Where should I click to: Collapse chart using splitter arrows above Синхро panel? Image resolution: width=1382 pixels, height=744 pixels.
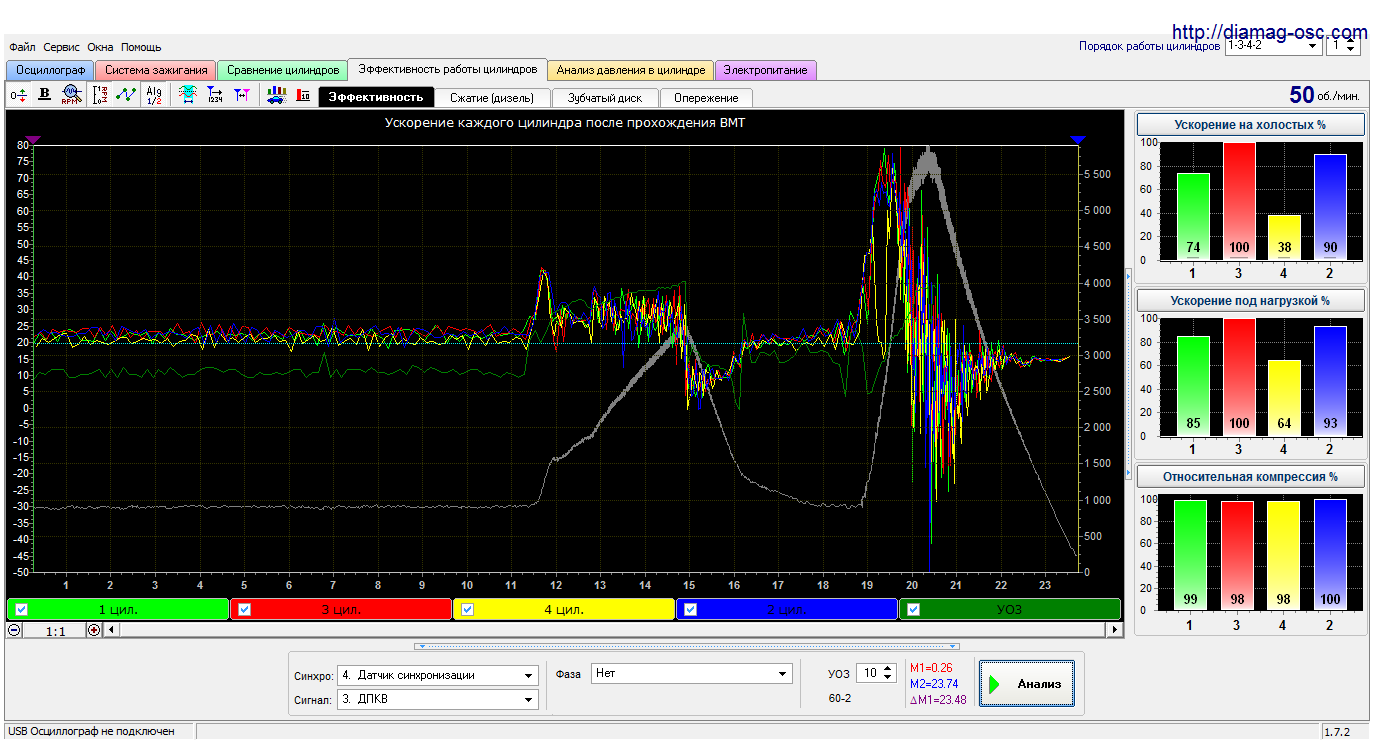[x=687, y=646]
